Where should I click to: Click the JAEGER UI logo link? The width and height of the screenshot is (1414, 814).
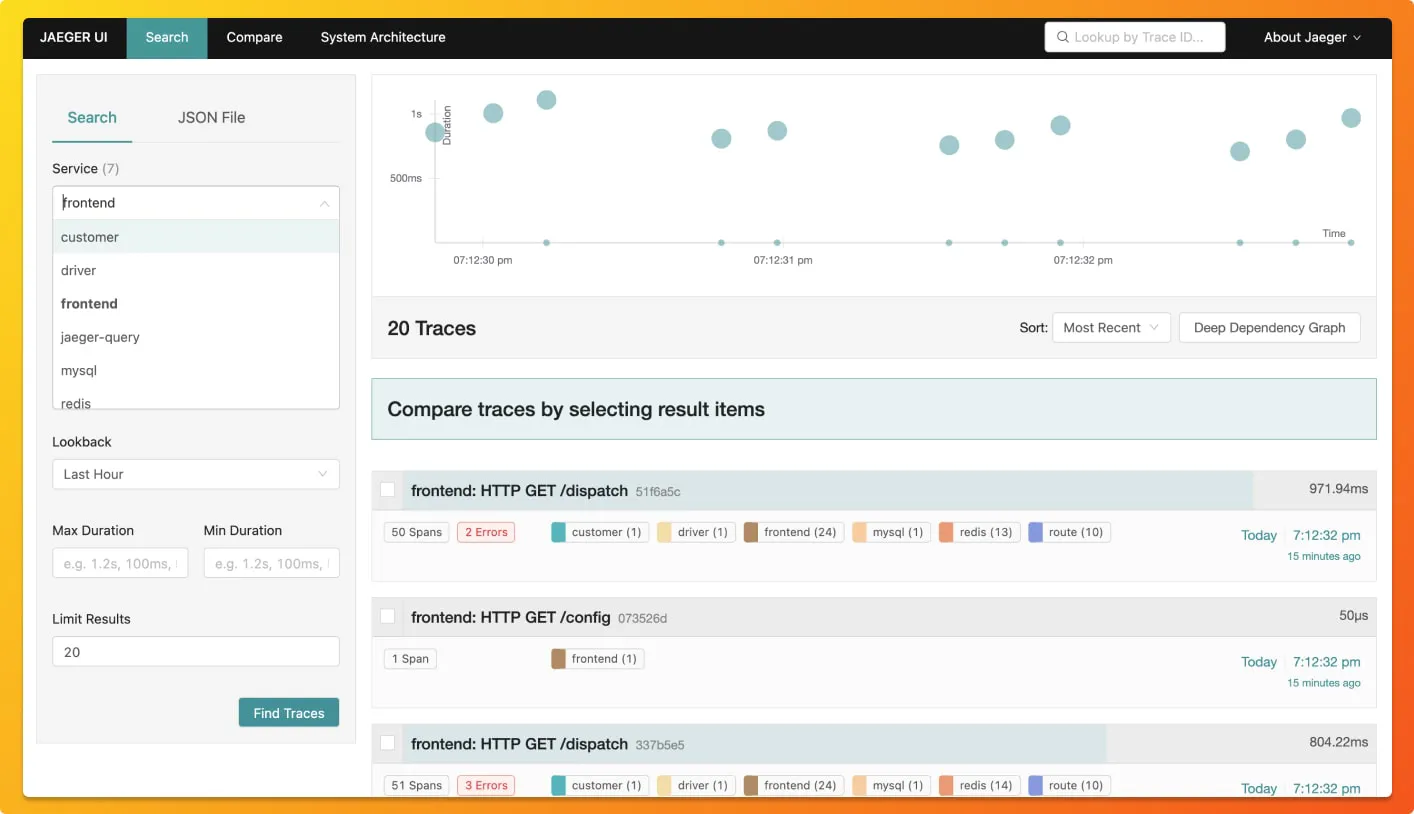point(74,37)
